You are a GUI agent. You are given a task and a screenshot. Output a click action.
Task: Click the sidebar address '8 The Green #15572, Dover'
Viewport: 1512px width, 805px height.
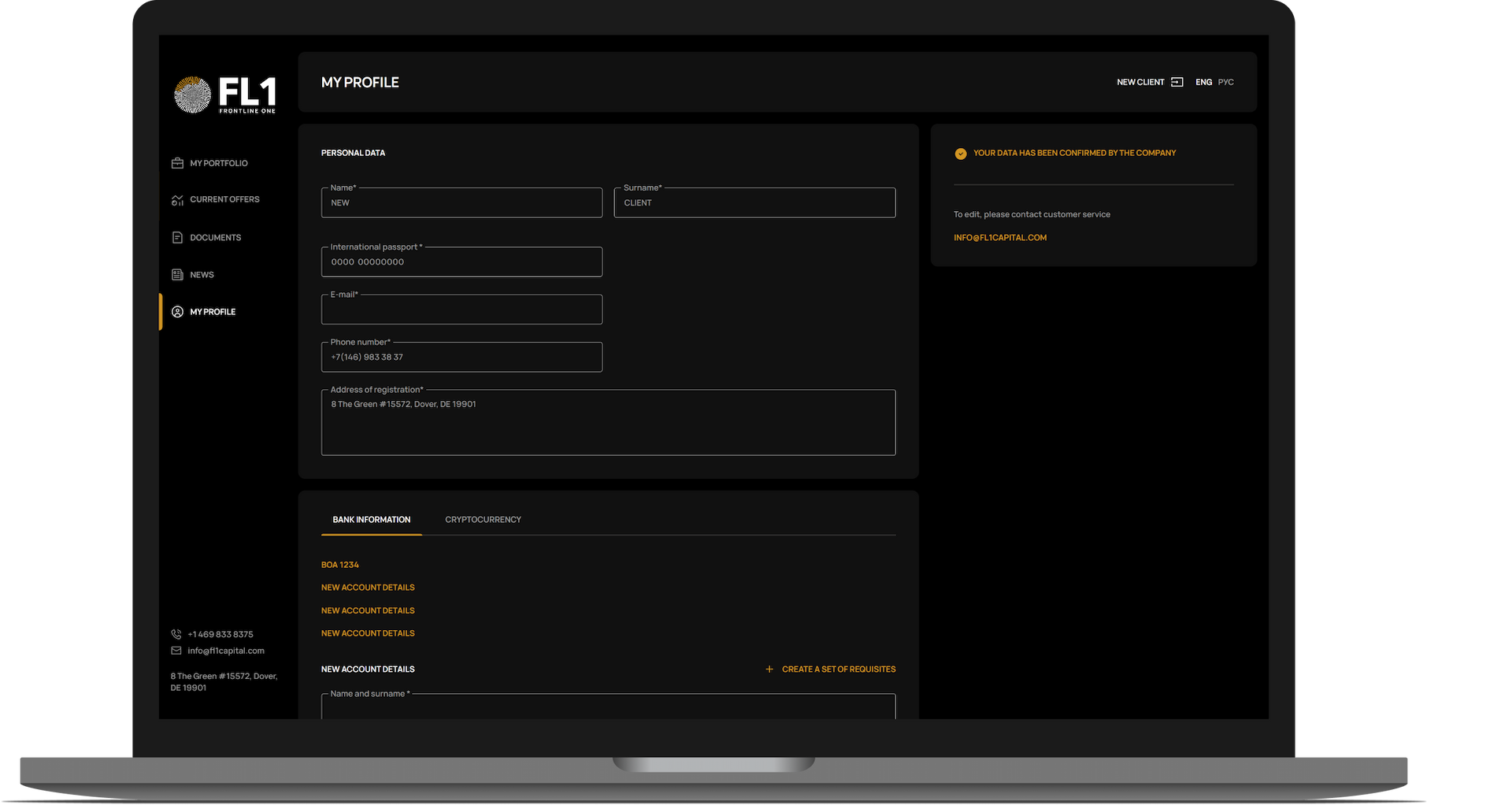tap(224, 682)
